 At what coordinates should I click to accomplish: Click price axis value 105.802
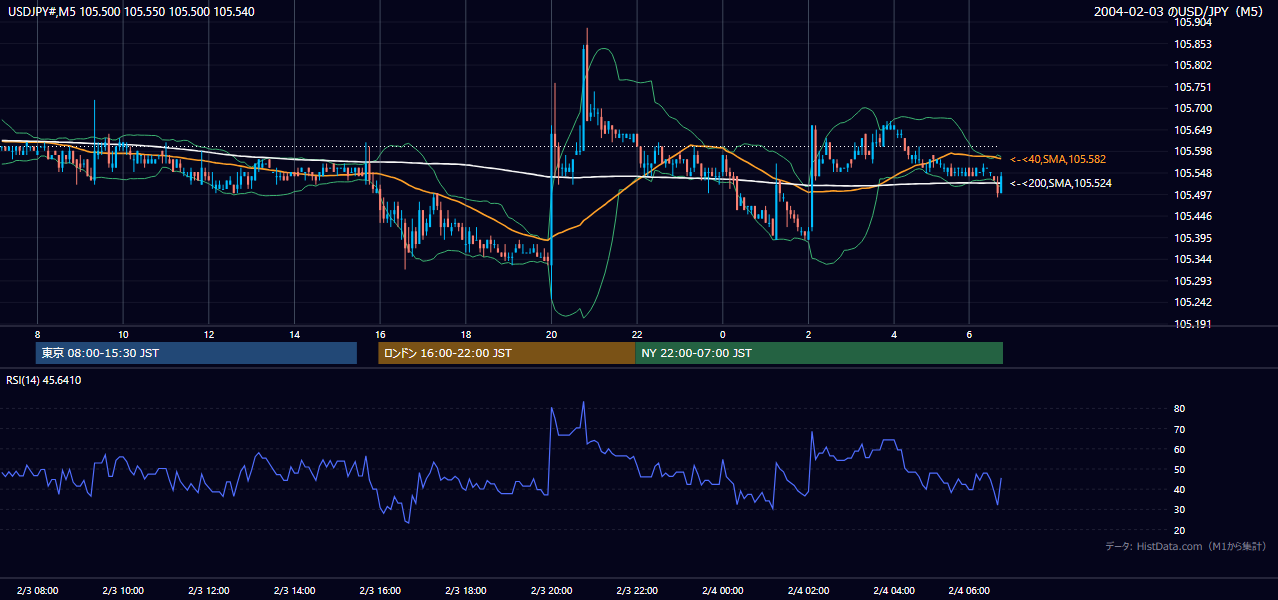[1192, 65]
